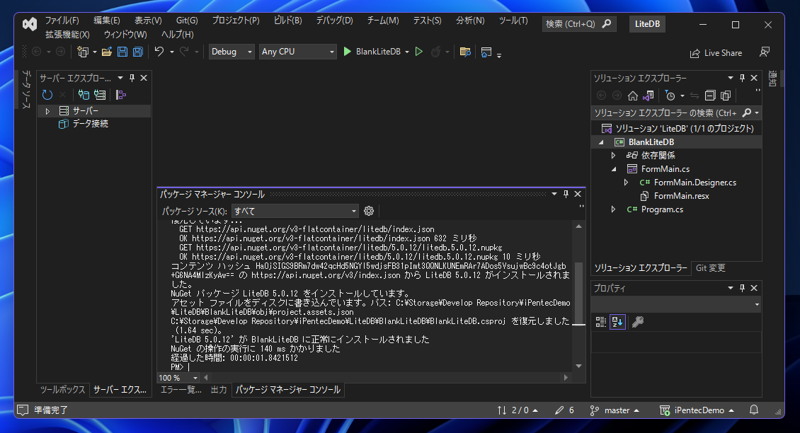Open notifications bell in status bar
The height and width of the screenshot is (433, 800).
pyautogui.click(x=754, y=410)
